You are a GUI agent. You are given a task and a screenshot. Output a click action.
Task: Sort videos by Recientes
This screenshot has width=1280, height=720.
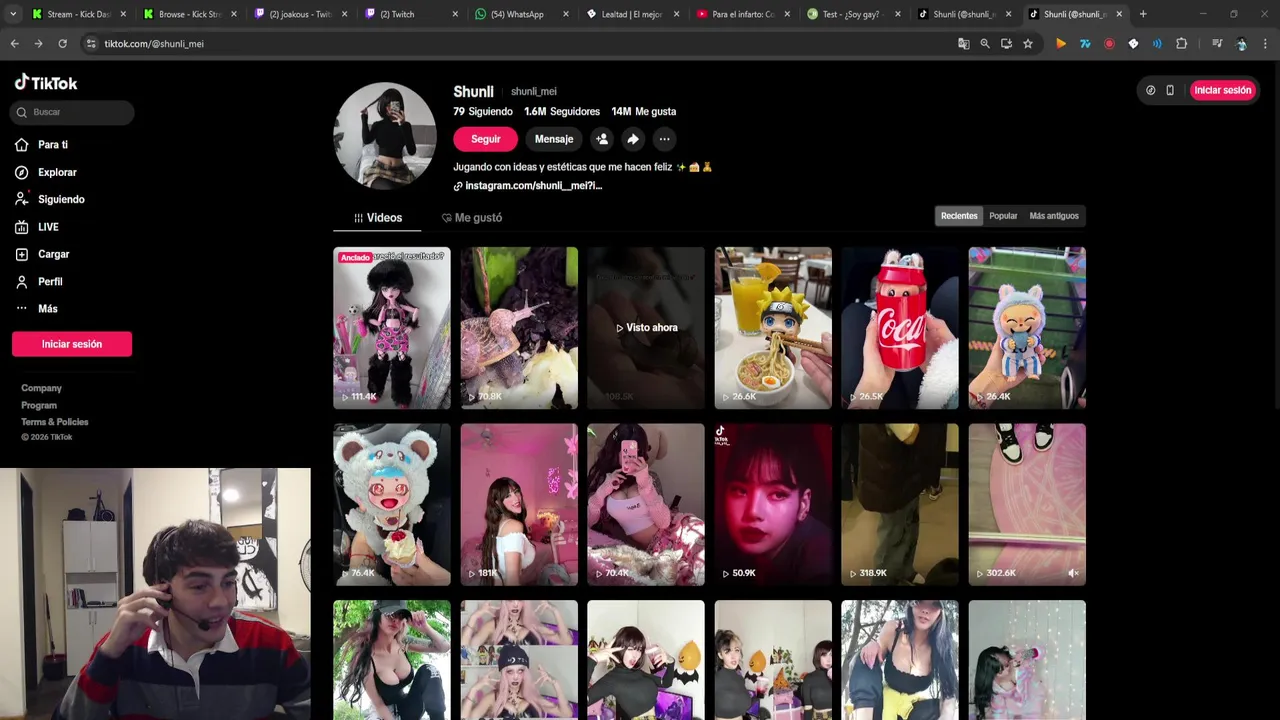tap(959, 216)
